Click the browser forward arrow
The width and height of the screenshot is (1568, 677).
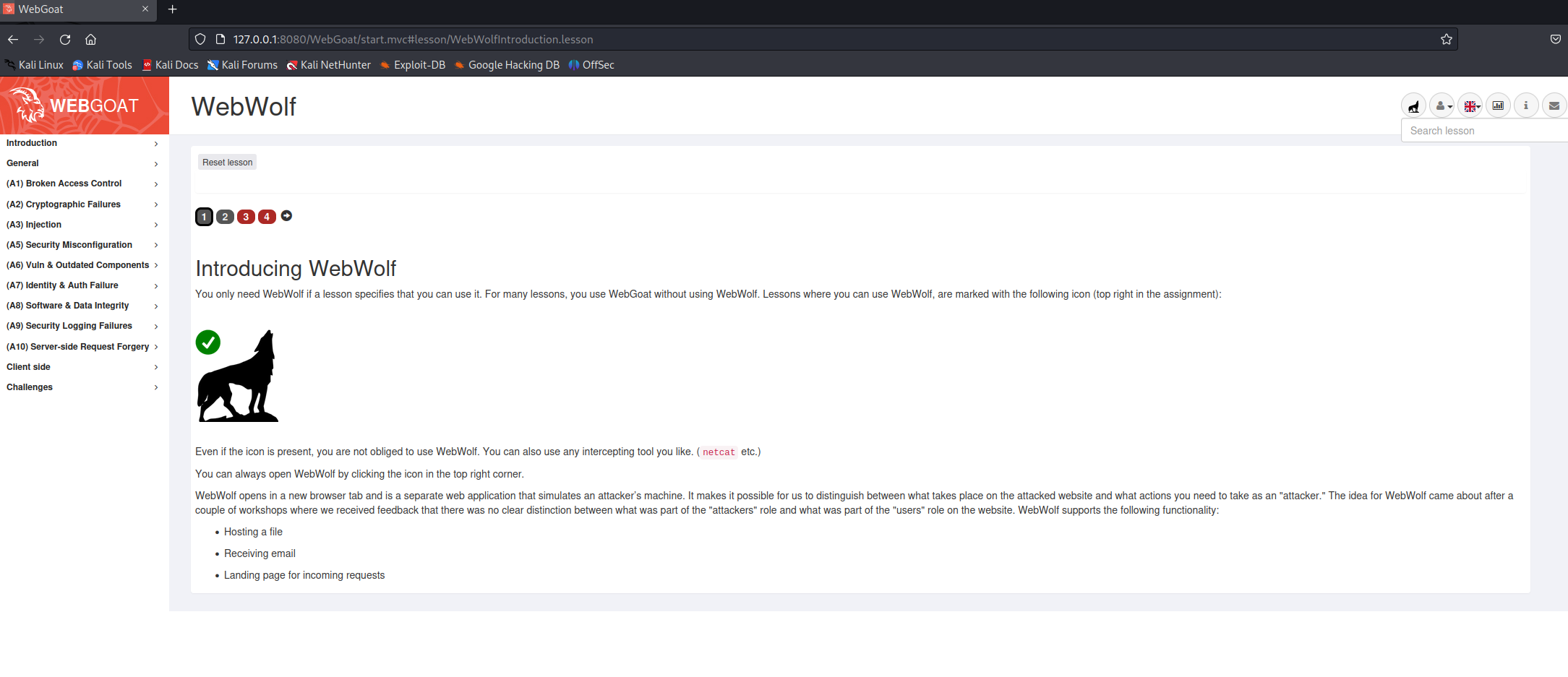coord(39,39)
